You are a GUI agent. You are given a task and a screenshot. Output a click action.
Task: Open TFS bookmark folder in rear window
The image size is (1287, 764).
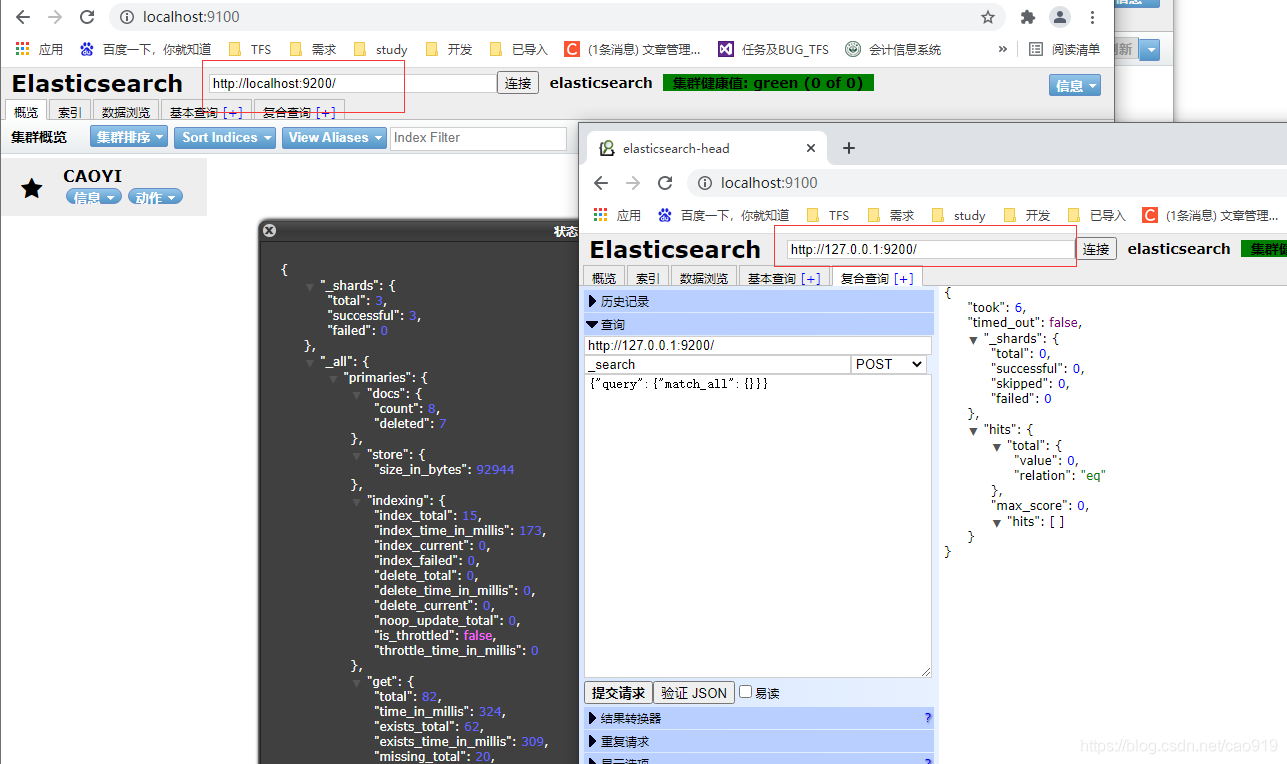coord(250,49)
